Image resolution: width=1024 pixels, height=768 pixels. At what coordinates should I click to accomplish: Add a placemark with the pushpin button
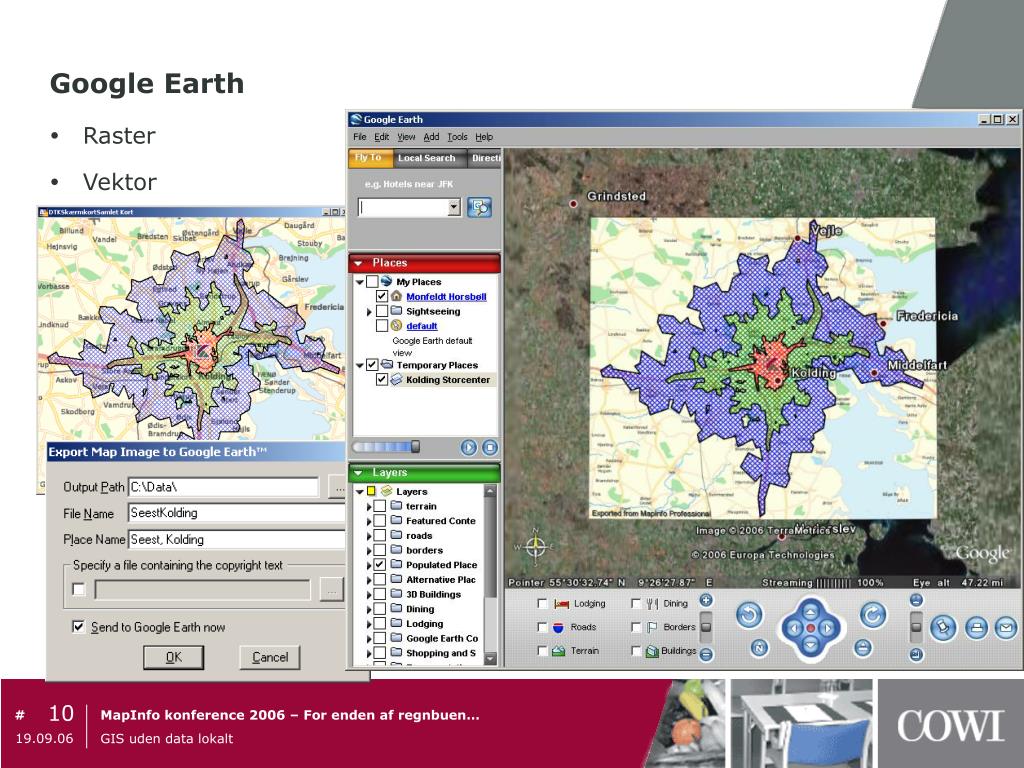point(943,628)
